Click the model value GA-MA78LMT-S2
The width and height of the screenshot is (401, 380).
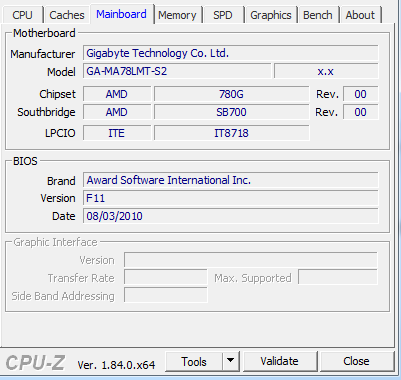(x=177, y=71)
